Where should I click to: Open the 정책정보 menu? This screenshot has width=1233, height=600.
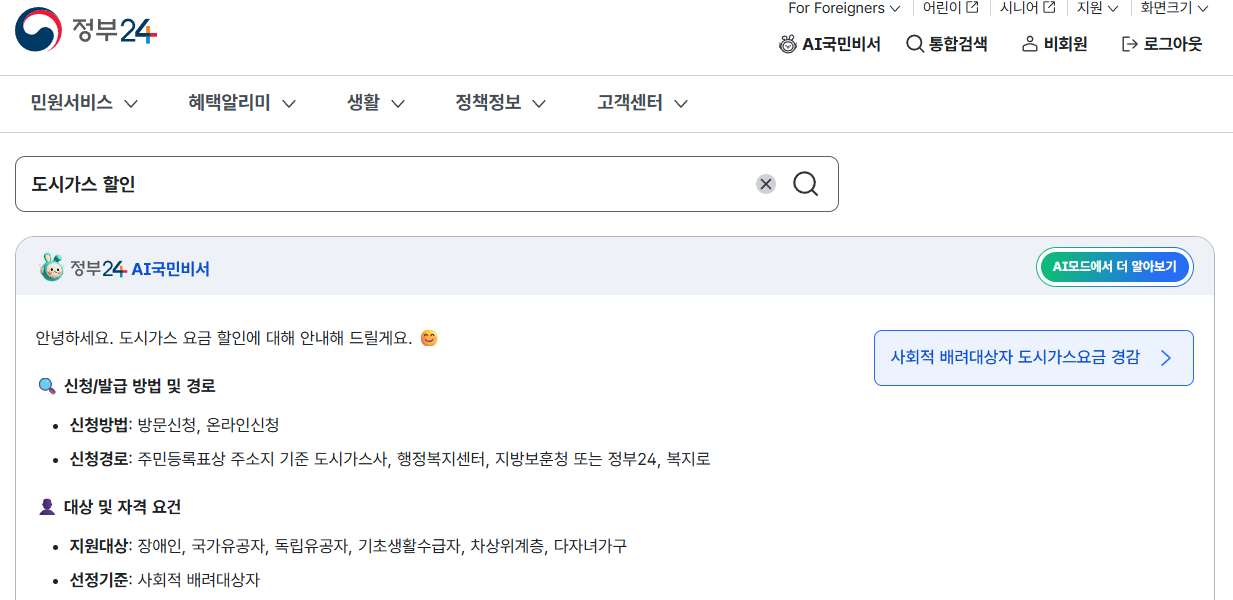click(501, 103)
